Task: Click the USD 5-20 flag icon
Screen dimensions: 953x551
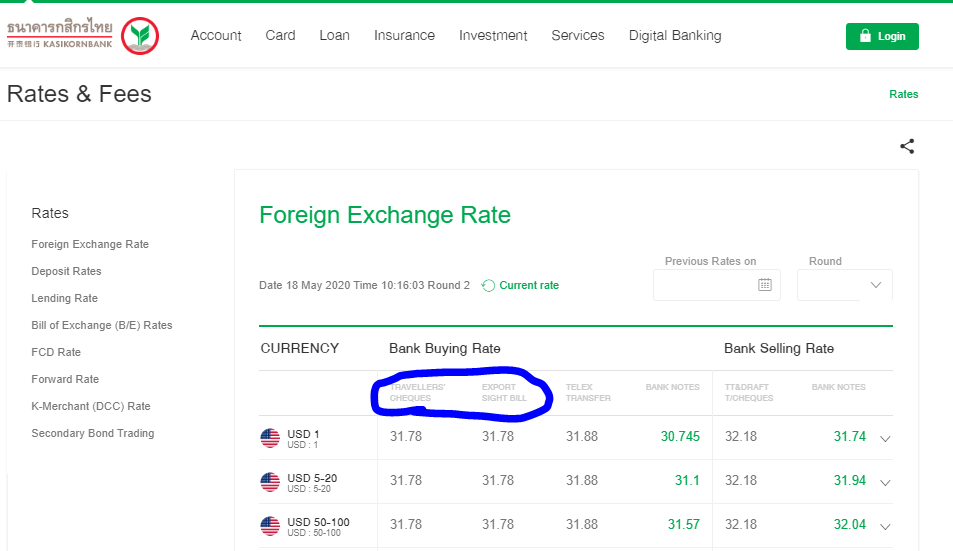Action: pos(270,482)
